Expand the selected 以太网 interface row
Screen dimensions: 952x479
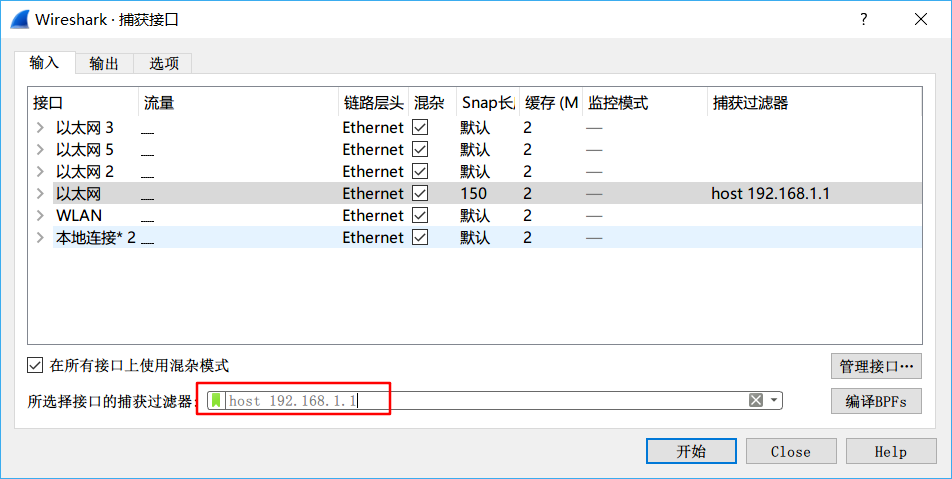40,193
